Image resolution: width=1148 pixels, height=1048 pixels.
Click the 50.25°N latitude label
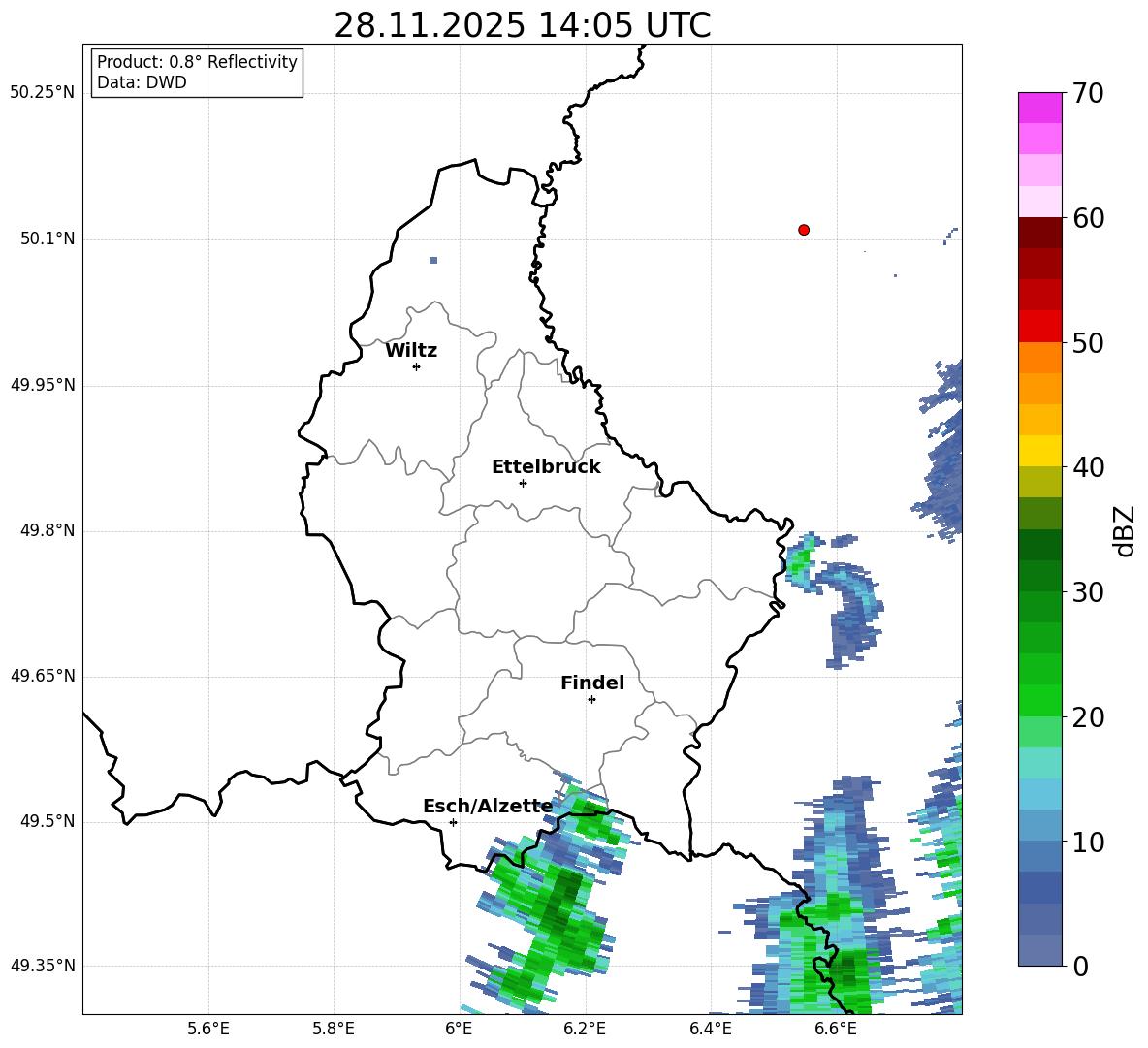tap(43, 93)
